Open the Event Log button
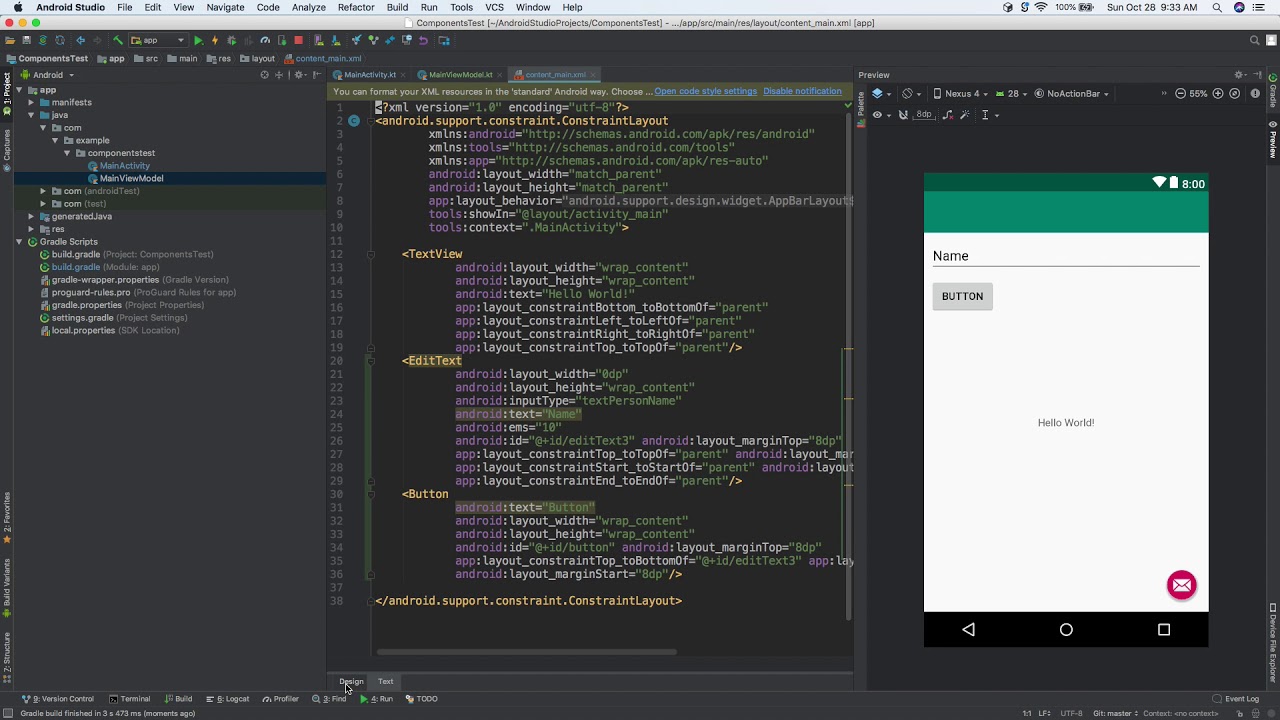1280x720 pixels. tap(1236, 699)
